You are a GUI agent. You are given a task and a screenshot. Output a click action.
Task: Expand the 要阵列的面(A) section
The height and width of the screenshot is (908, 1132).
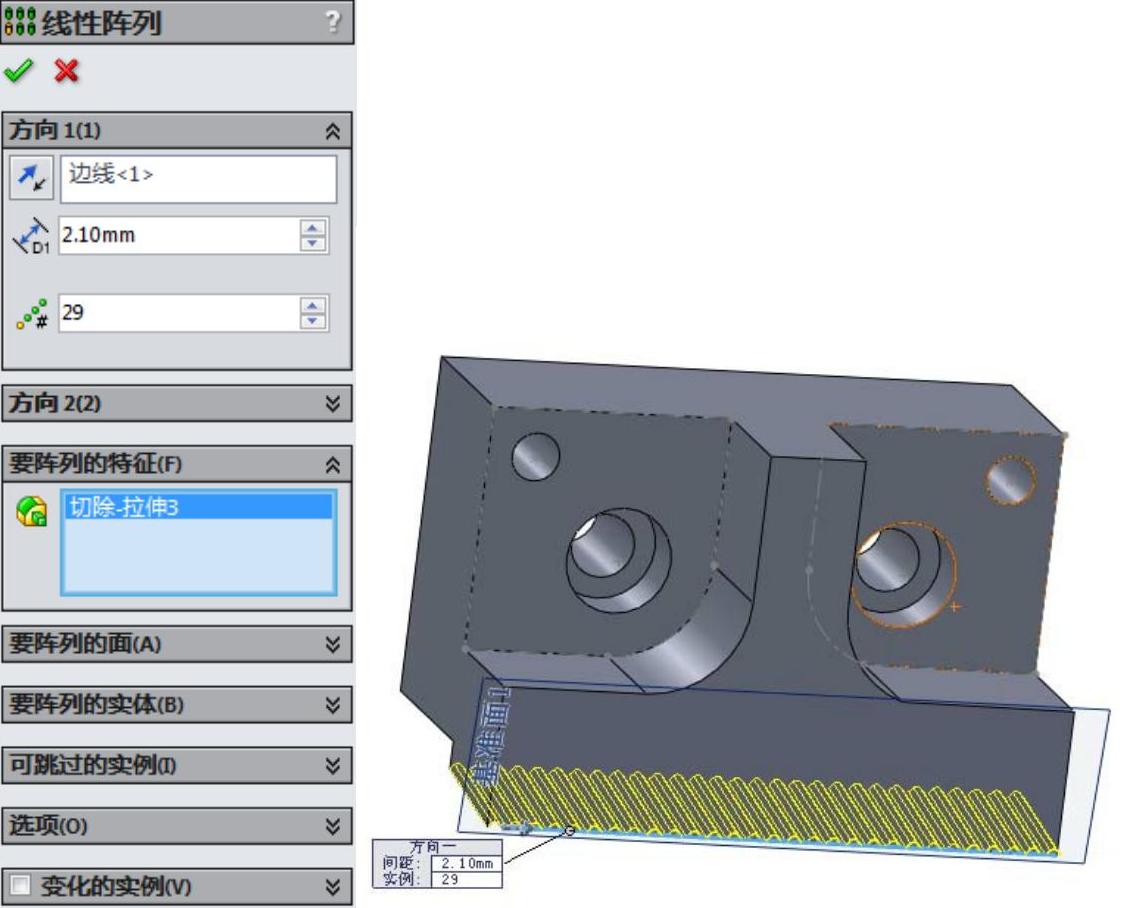(333, 644)
